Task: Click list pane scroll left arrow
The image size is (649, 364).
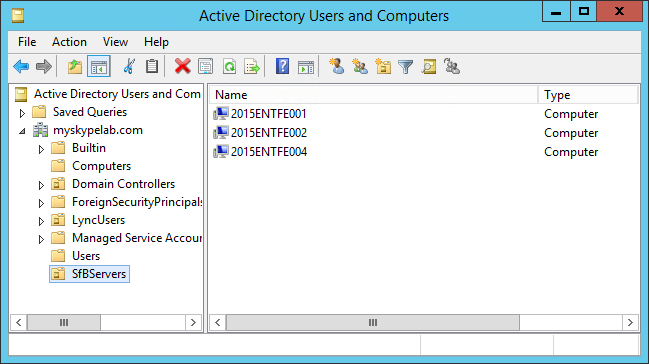Action: pyautogui.click(x=218, y=322)
